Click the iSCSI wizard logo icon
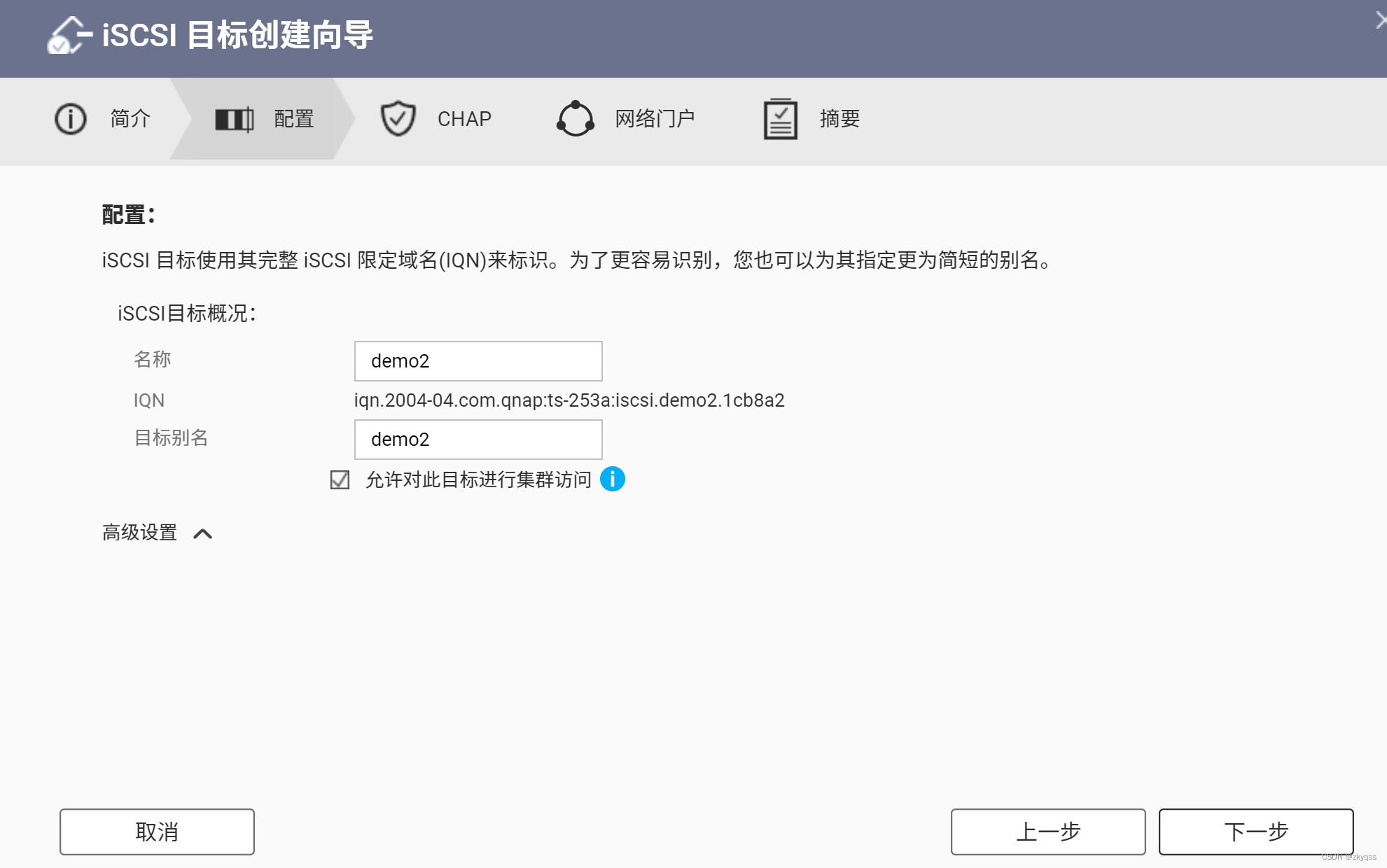Image resolution: width=1387 pixels, height=868 pixels. tap(69, 35)
